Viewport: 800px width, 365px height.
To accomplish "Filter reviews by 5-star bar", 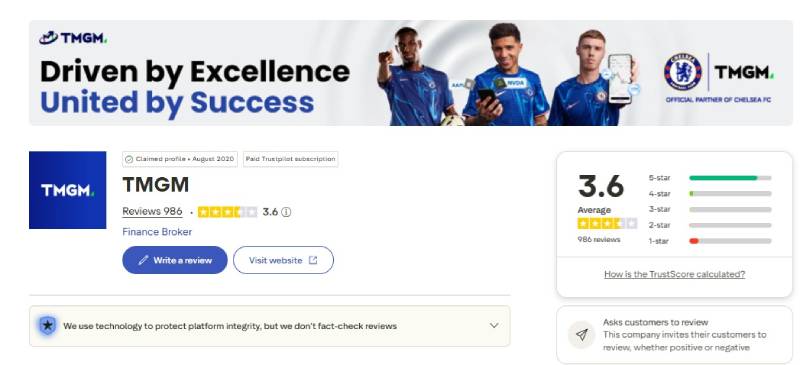I will pos(730,178).
